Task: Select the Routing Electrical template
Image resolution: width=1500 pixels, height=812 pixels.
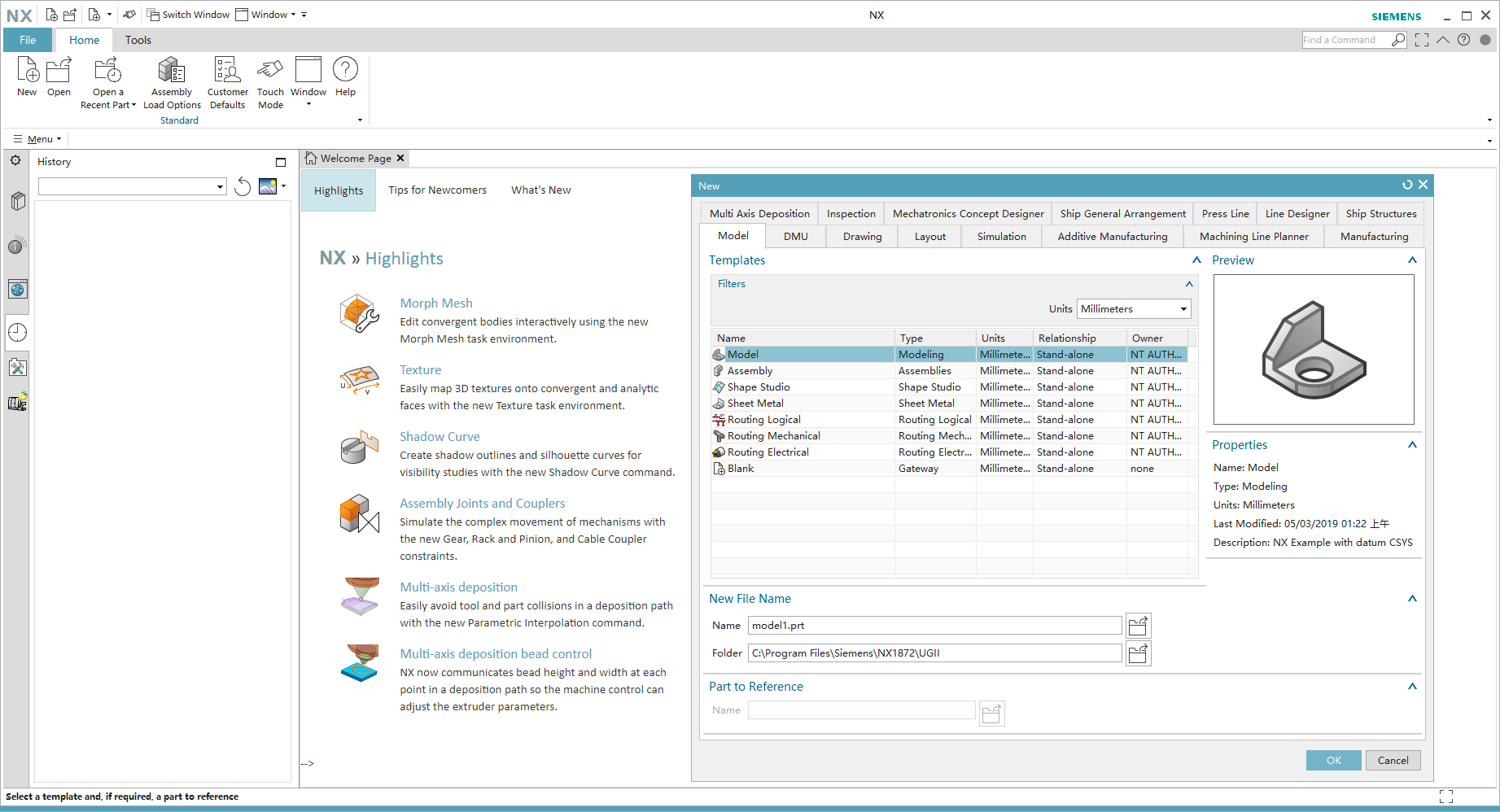Action: pos(949,452)
